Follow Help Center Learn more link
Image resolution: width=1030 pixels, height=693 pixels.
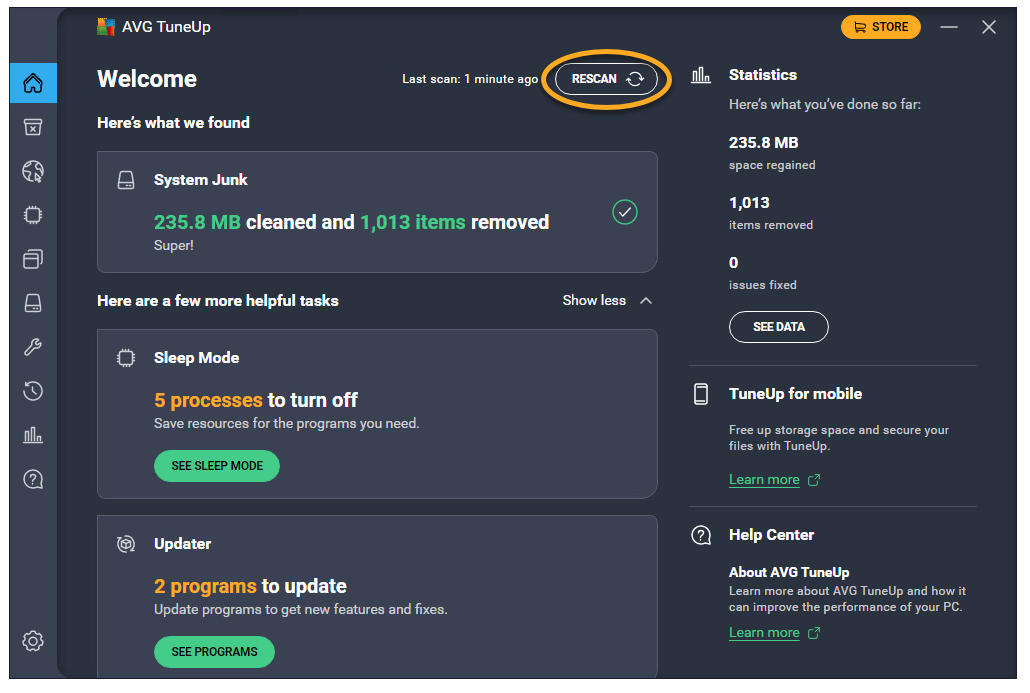[x=764, y=633]
